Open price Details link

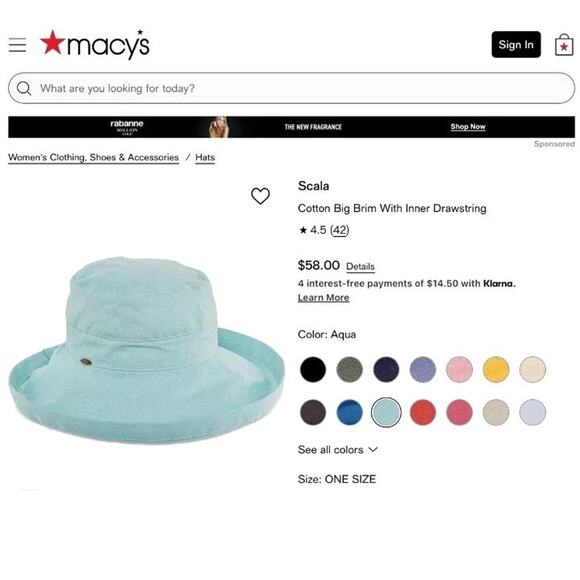360,267
